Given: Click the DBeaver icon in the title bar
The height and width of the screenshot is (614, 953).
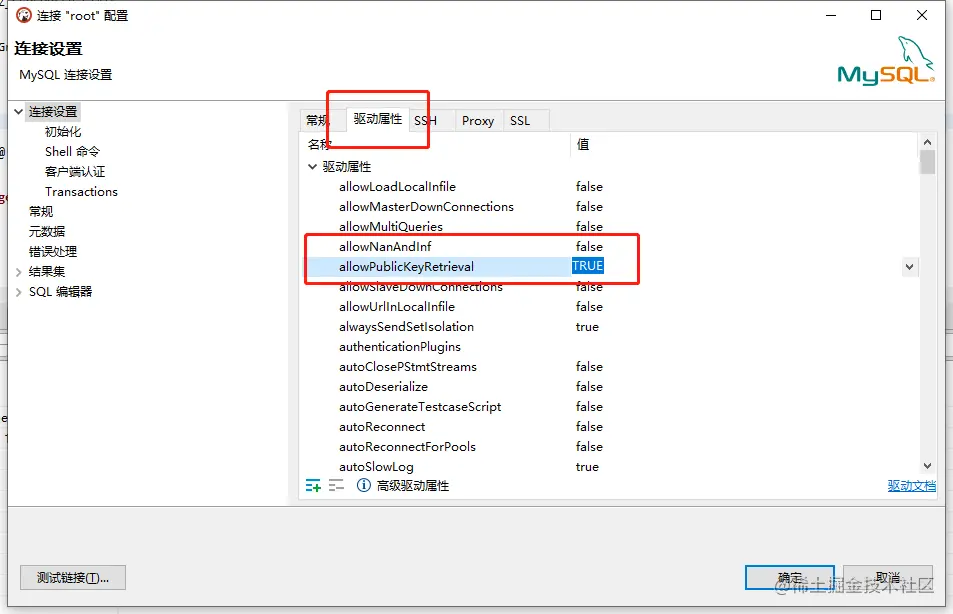Looking at the screenshot, I should (x=24, y=15).
